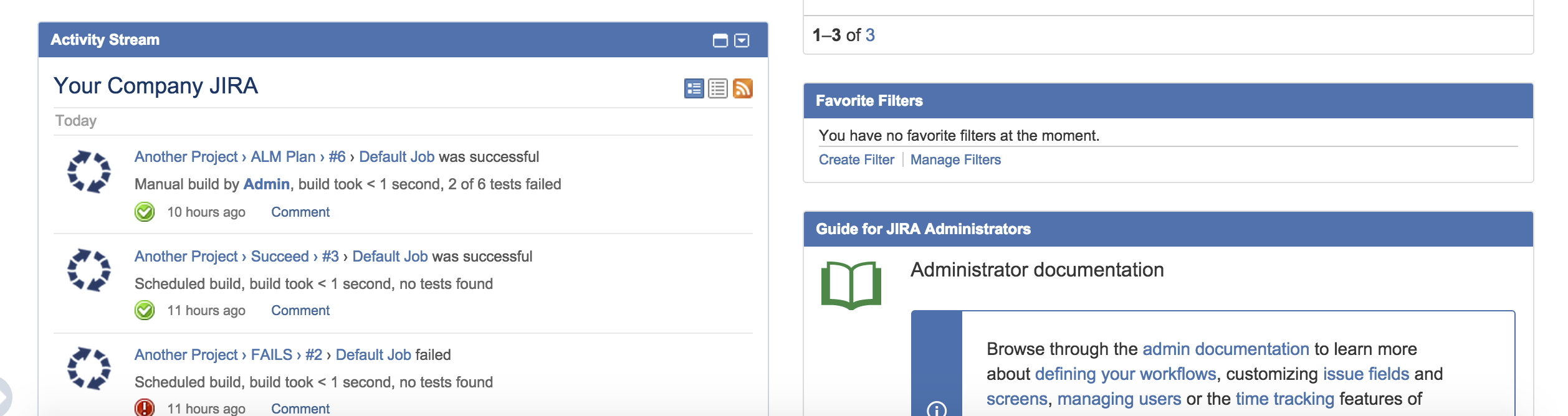1568x416 pixels.
Task: Open the time tracking link
Action: pyautogui.click(x=1285, y=399)
